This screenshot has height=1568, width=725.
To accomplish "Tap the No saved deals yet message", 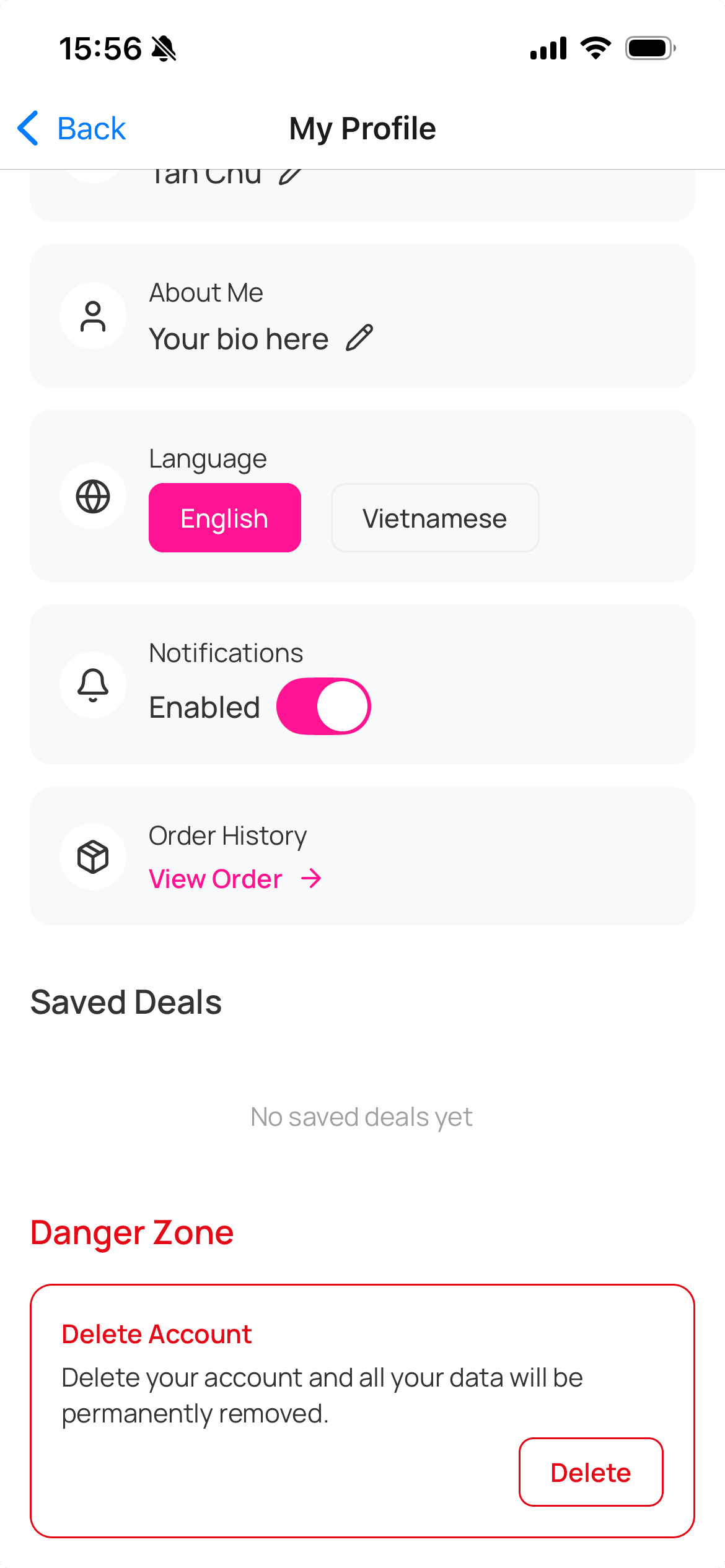I will coord(361,1117).
